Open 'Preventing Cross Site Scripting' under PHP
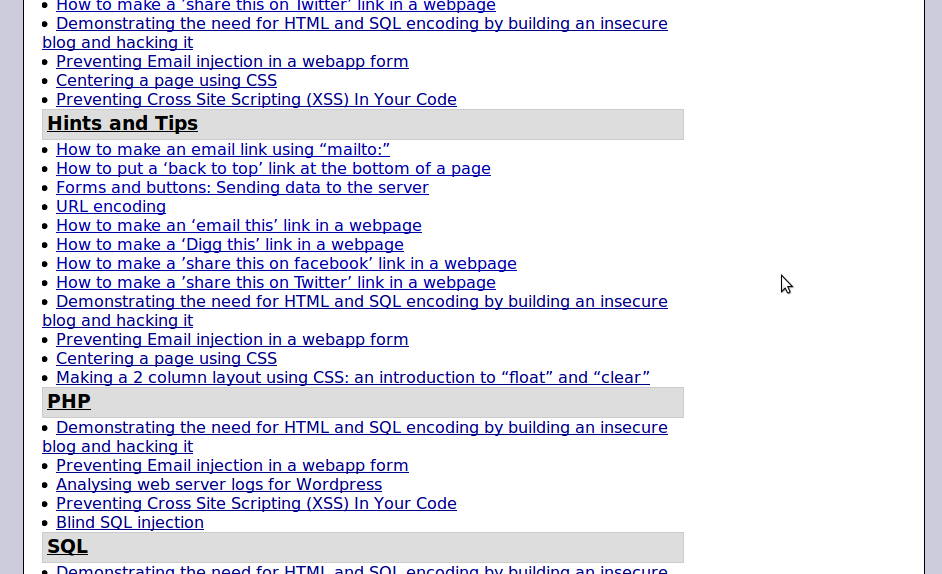The height and width of the screenshot is (574, 942). (257, 504)
